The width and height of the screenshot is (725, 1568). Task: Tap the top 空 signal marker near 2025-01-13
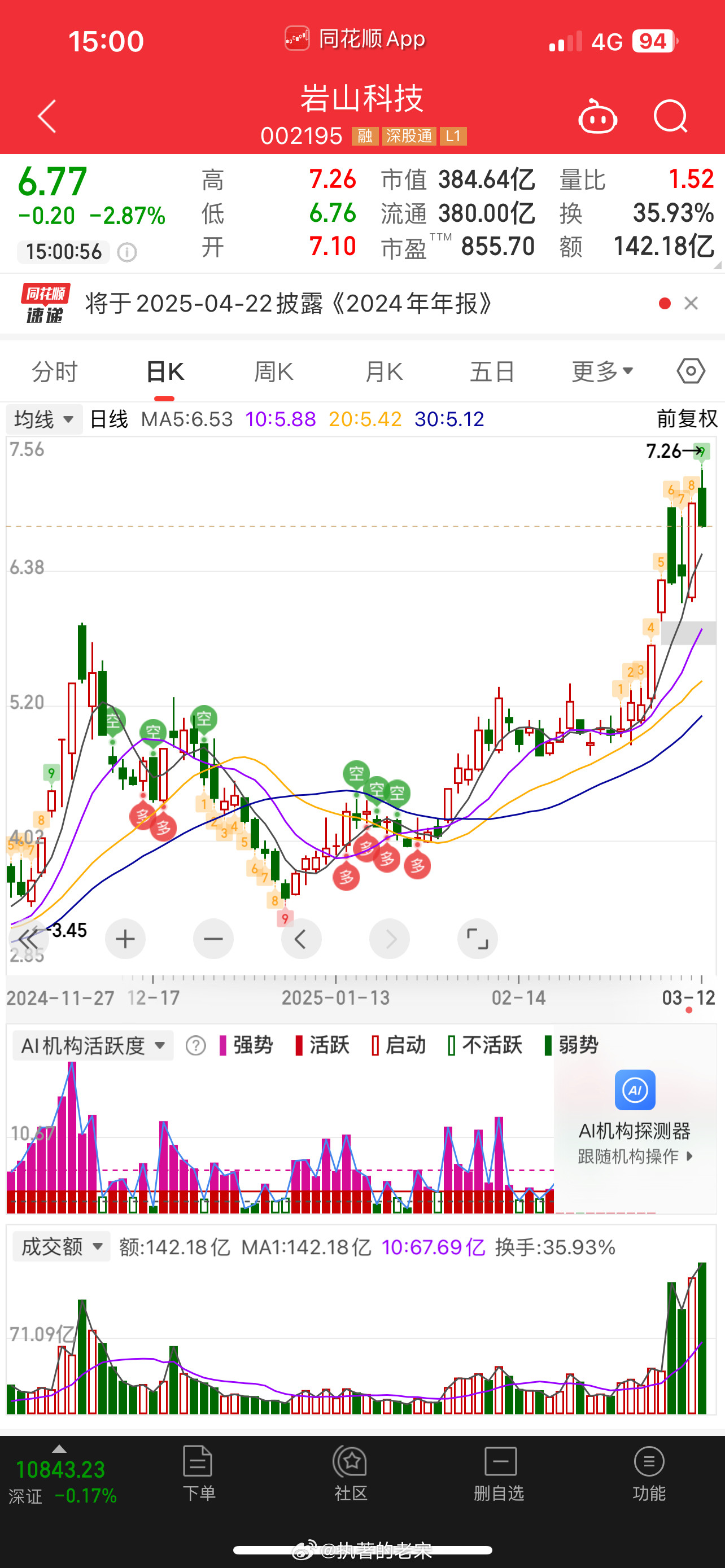point(357,774)
